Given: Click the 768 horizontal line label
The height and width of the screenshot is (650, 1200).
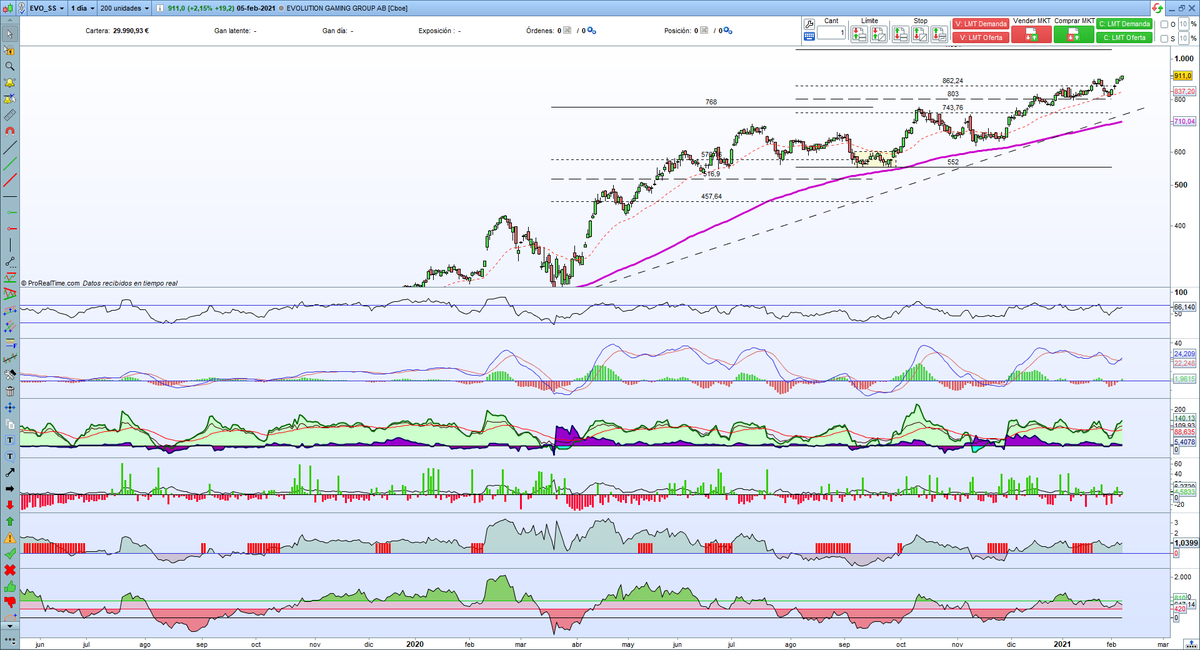Looking at the screenshot, I should point(711,102).
